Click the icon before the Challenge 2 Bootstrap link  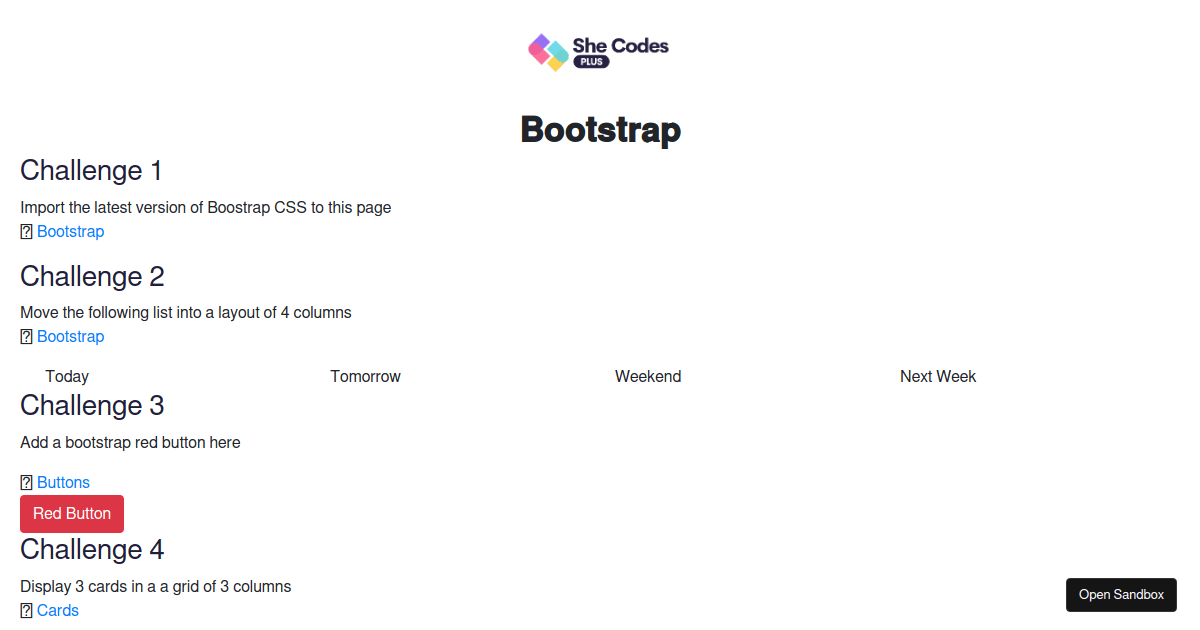click(x=26, y=336)
